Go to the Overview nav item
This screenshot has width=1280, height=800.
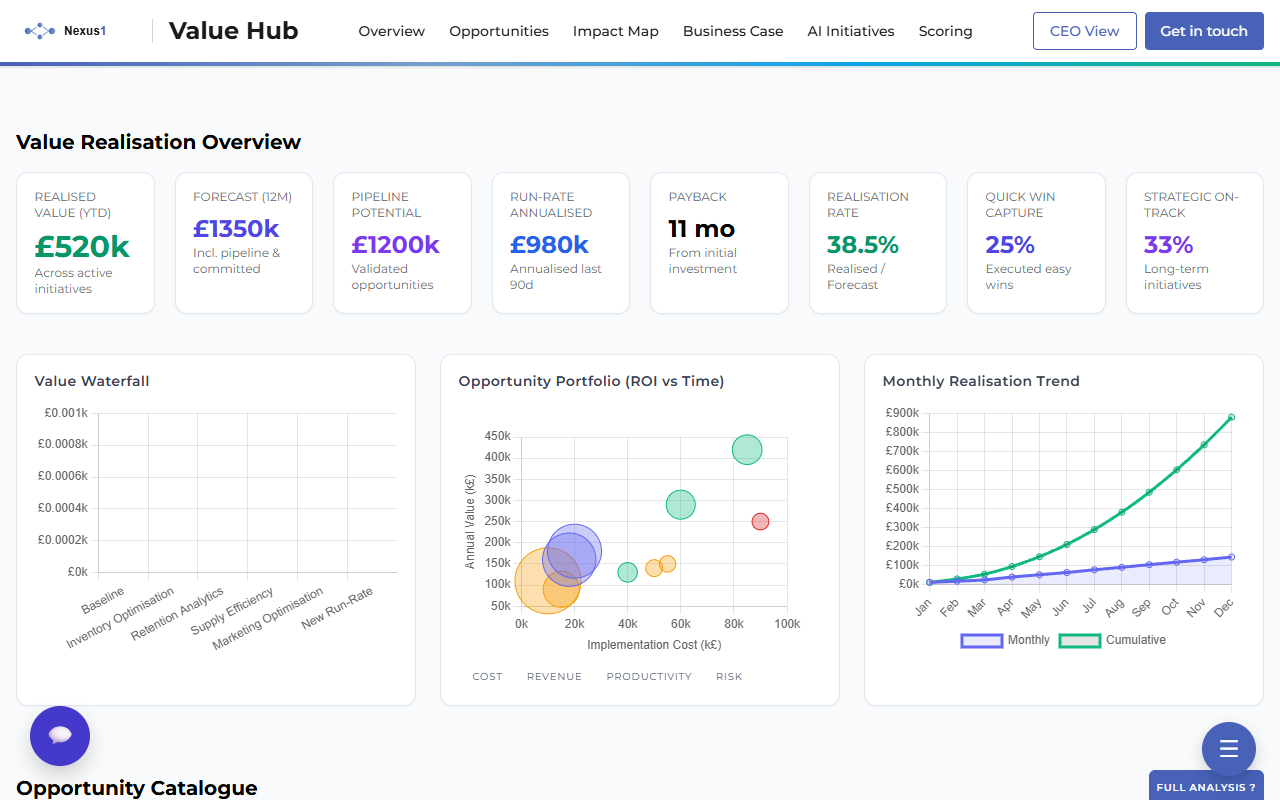[x=391, y=31]
